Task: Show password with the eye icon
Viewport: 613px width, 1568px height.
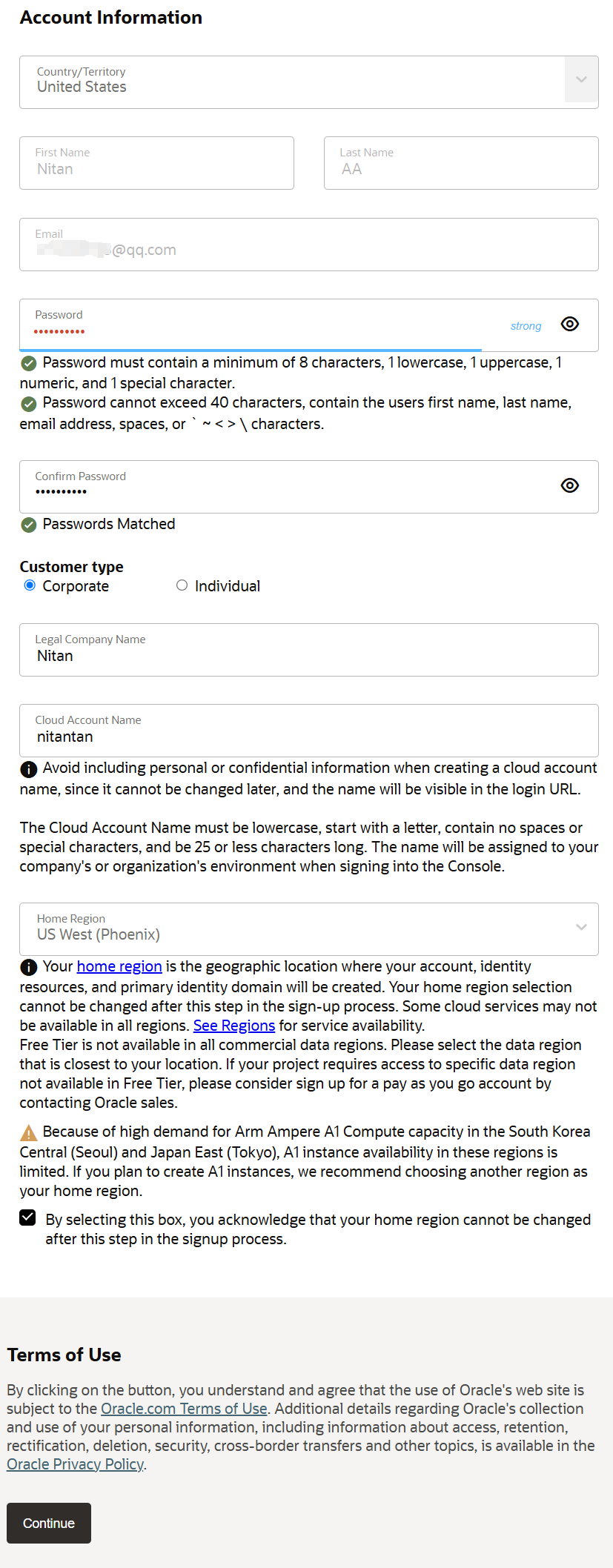Action: [569, 325]
